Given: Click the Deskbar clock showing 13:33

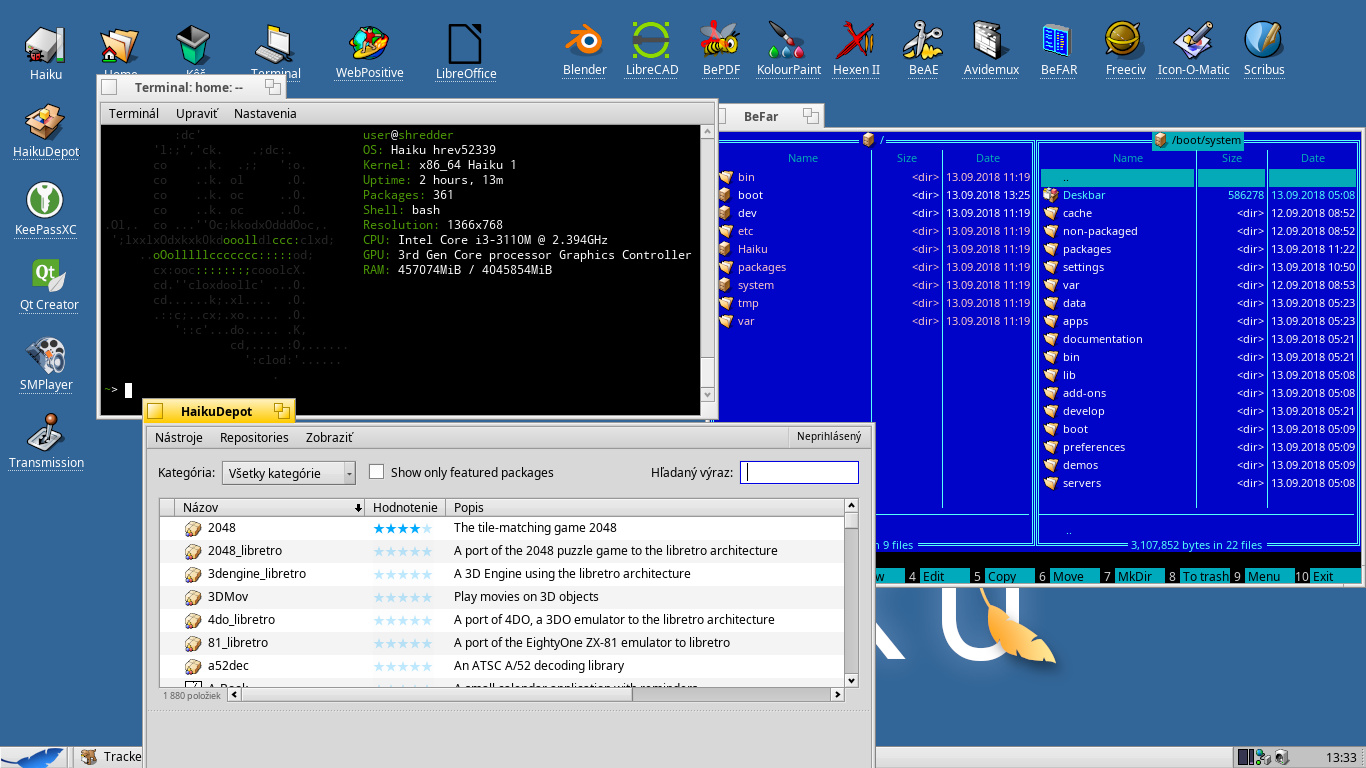Looking at the screenshot, I should (1340, 758).
